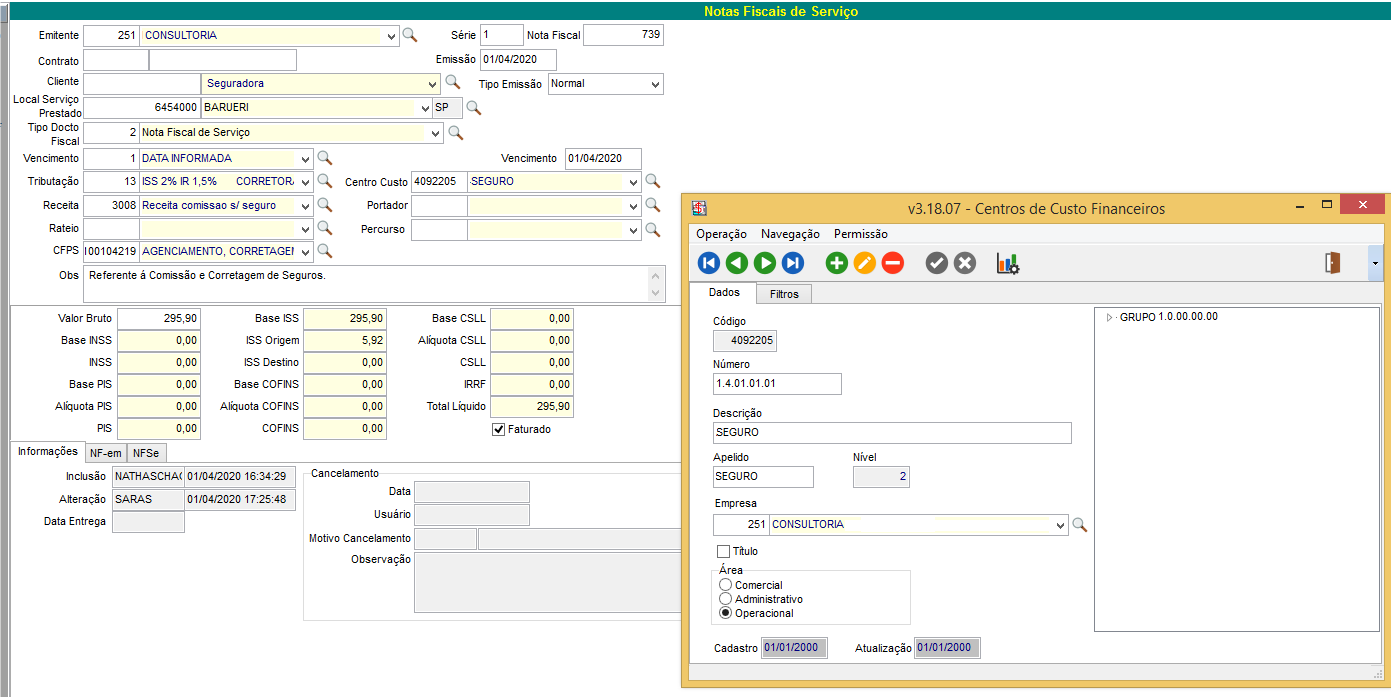Switch to the NFSe tab
1391x697 pixels.
click(x=146, y=453)
